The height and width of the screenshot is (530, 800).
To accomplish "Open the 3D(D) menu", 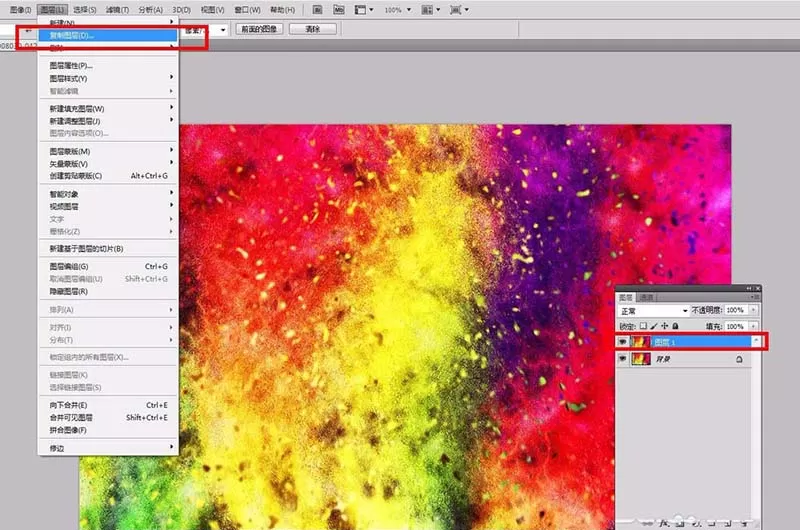I will [x=181, y=10].
